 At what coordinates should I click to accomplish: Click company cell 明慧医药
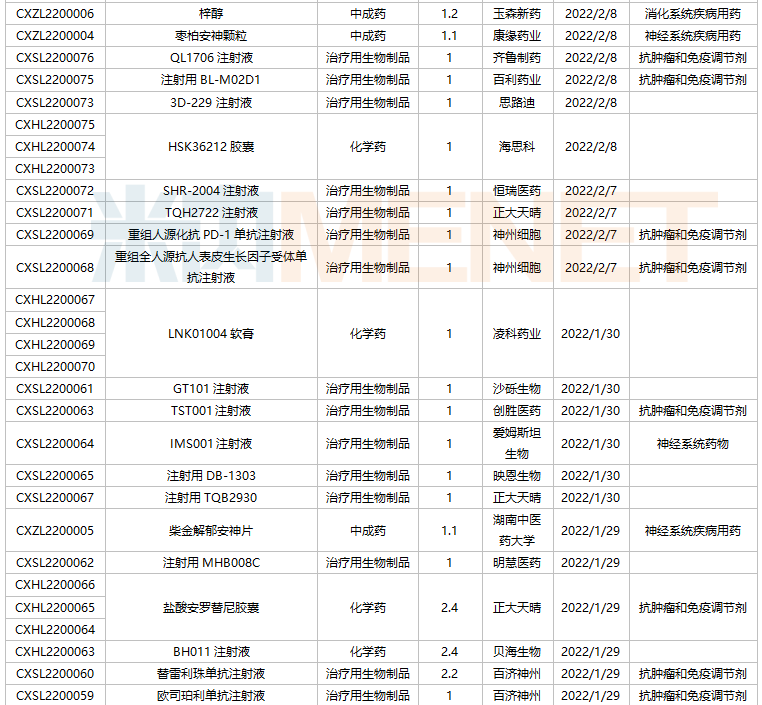(x=517, y=563)
